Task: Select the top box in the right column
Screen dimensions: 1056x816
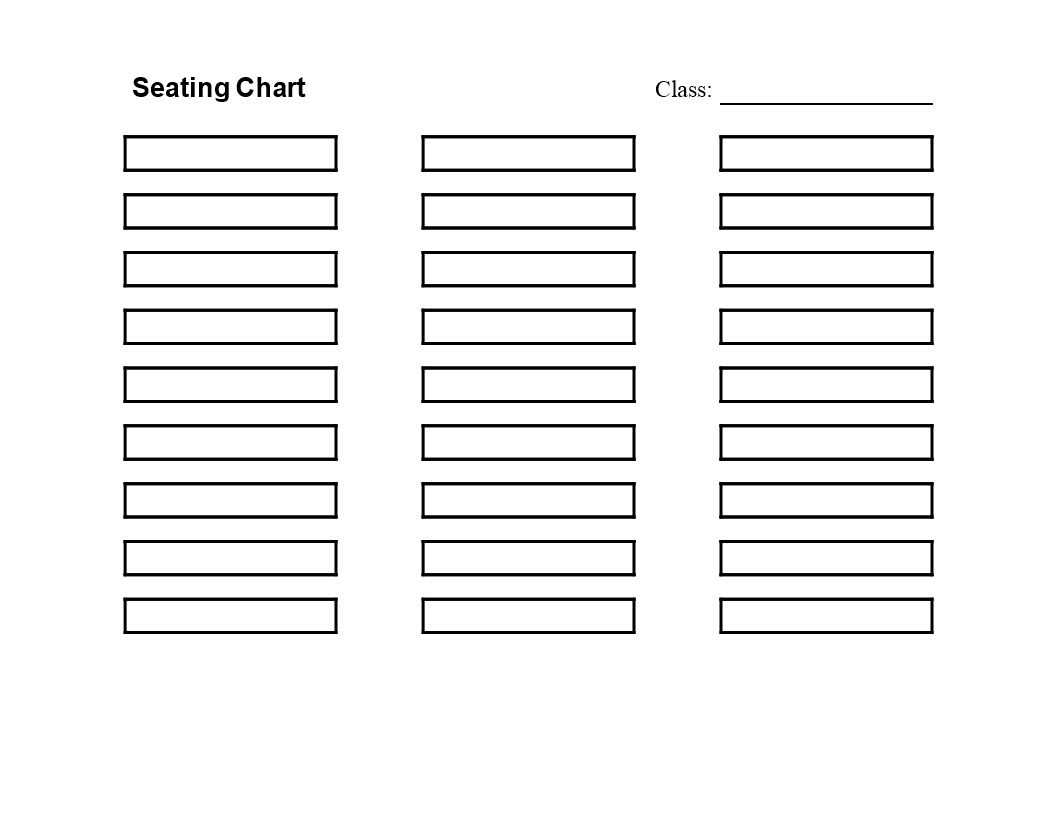Action: pos(826,154)
